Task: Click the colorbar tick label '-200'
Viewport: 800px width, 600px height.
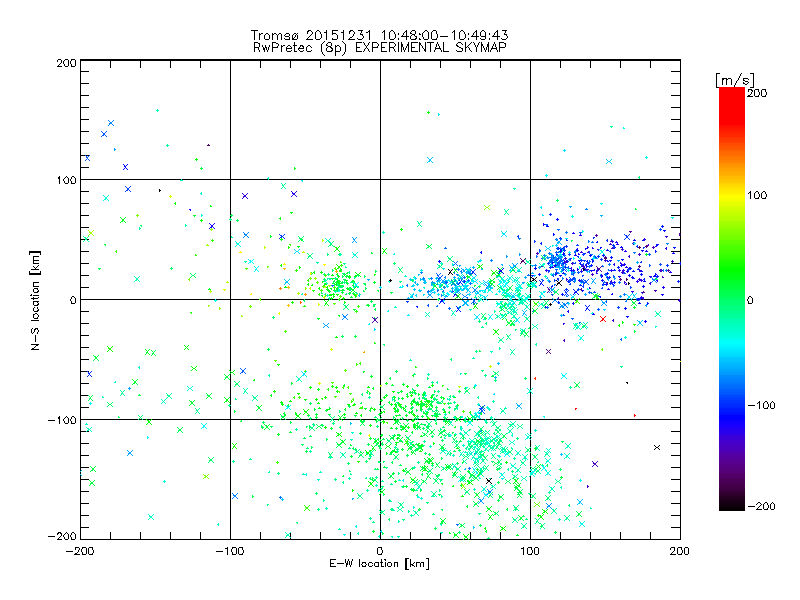Action: [761, 506]
